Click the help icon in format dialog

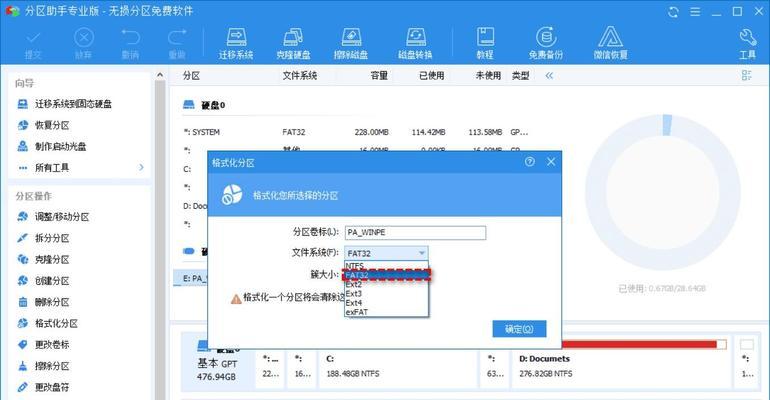pos(529,161)
